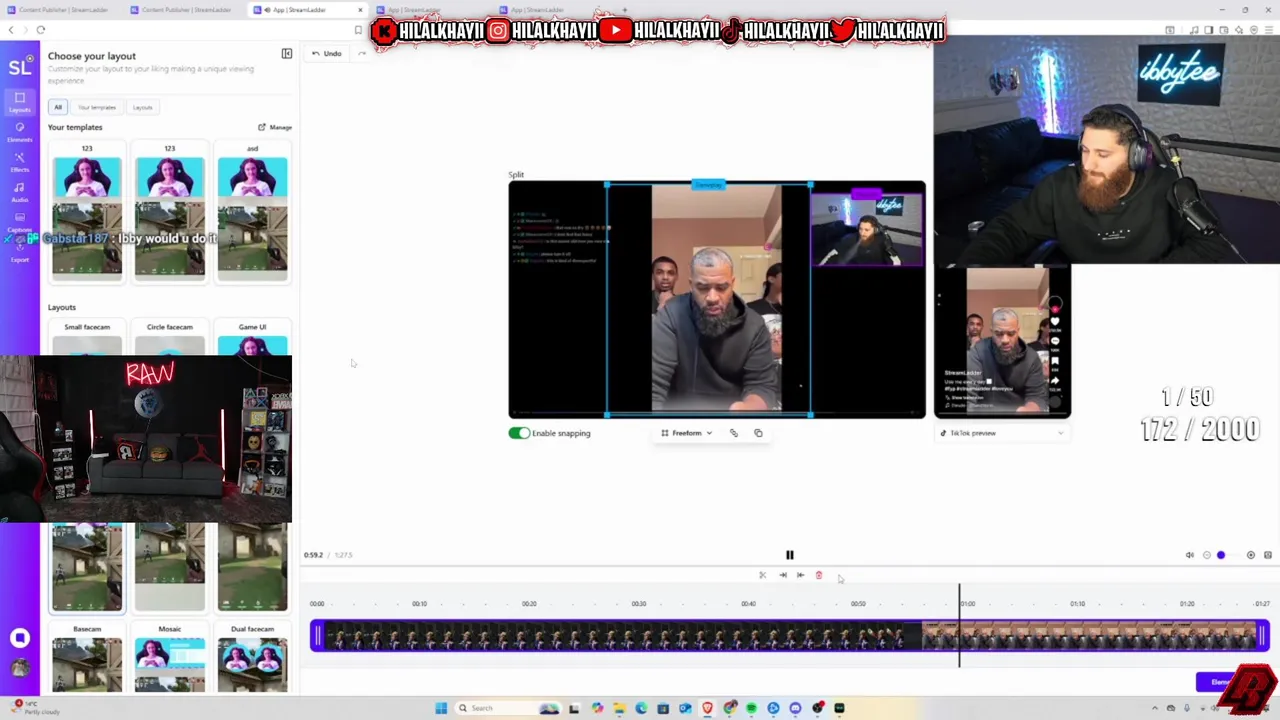The height and width of the screenshot is (720, 1280).
Task: Open the Brave browser taskbar icon
Action: coord(707,708)
